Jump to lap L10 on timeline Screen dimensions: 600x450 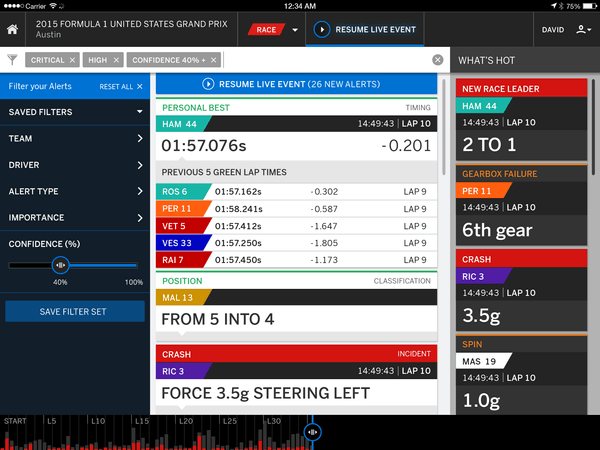[x=98, y=421]
